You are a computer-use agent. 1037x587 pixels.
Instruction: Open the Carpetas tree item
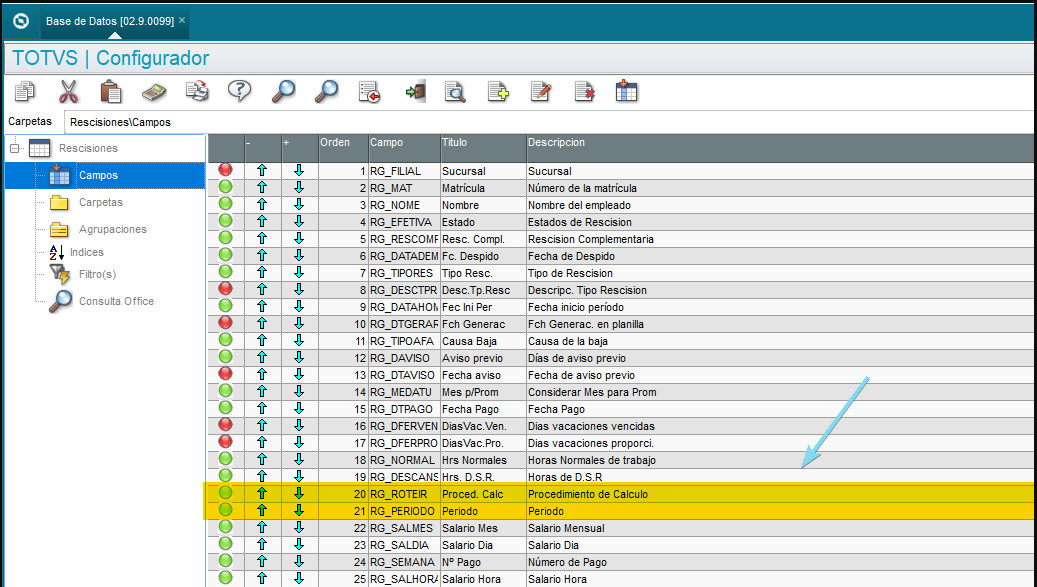point(101,202)
